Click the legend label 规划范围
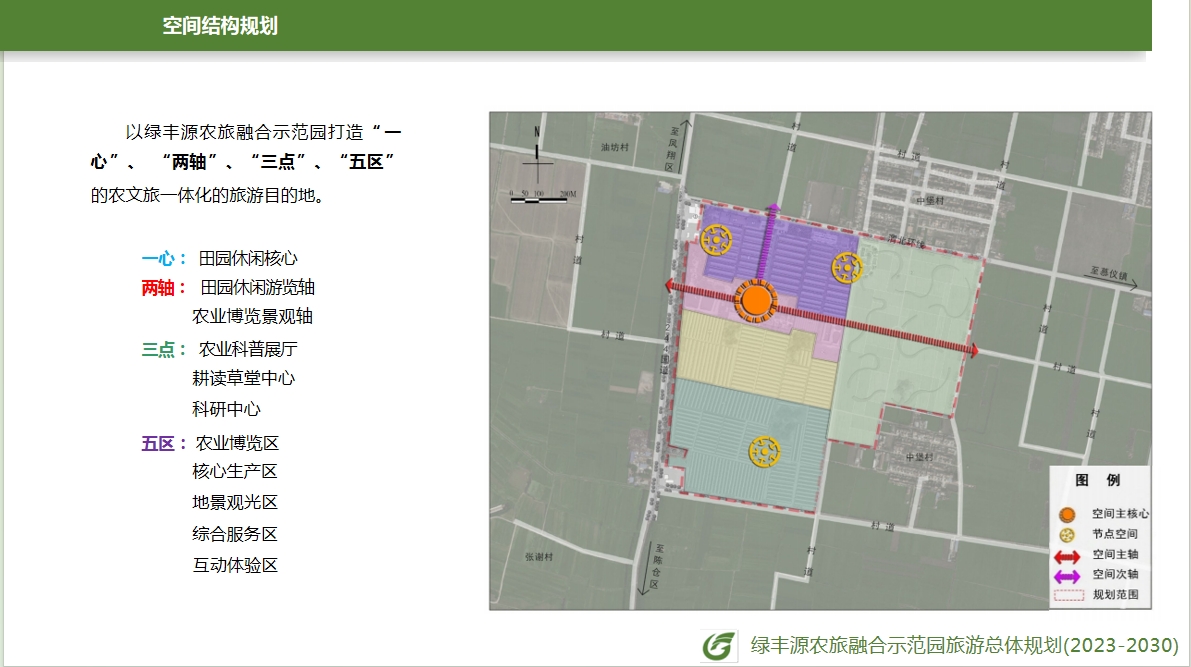The image size is (1191, 667). [1115, 595]
